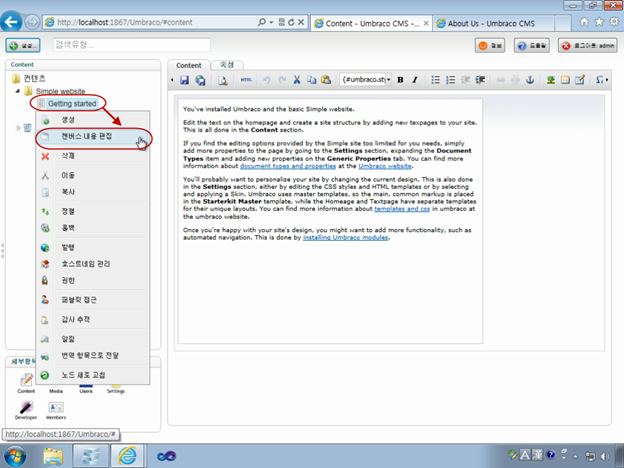Viewport: 624px width, 468px height.
Task: Choose 알림 notifications in context menu
Action: 93,339
